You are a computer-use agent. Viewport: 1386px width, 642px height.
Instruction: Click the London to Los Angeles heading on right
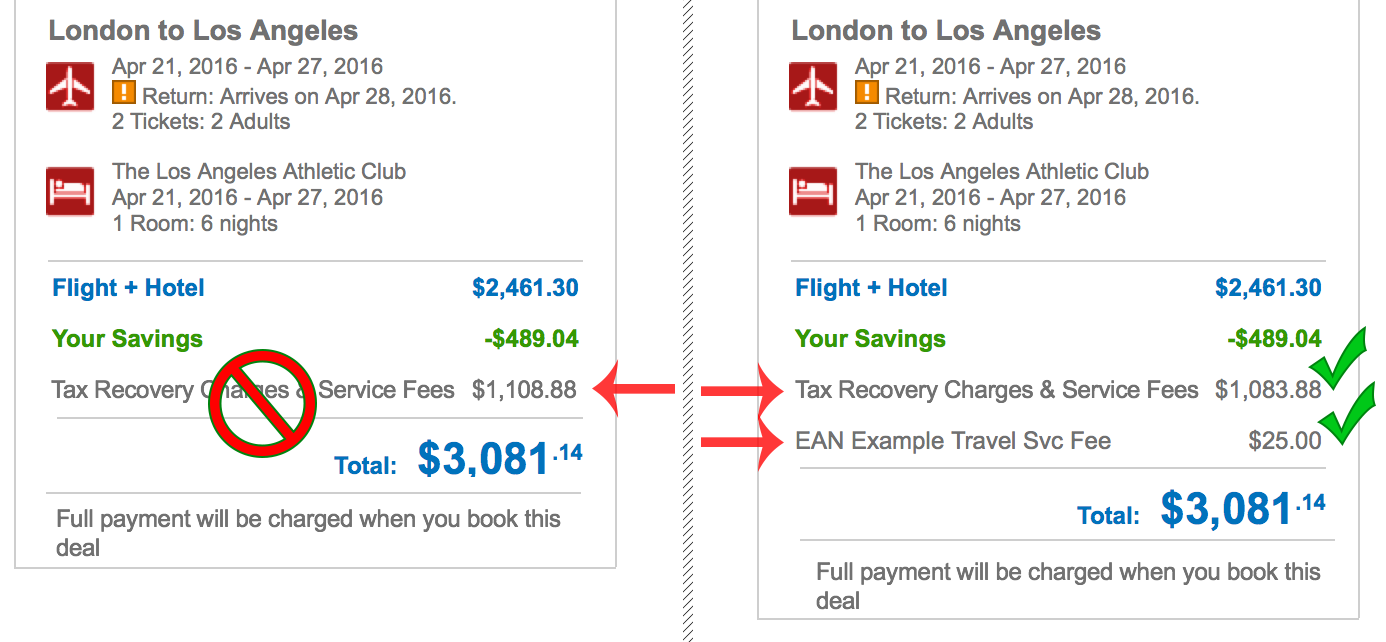point(946,30)
